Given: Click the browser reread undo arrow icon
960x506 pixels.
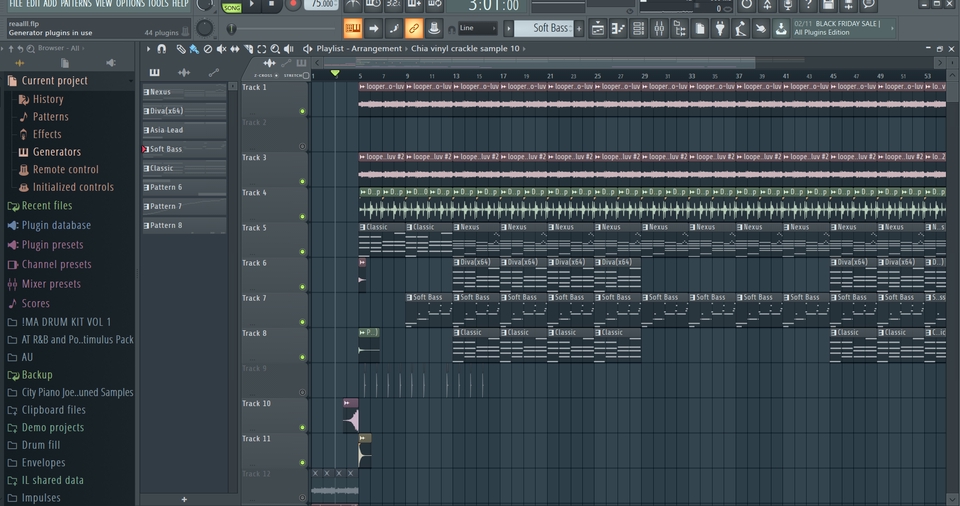Looking at the screenshot, I should tap(20, 48).
